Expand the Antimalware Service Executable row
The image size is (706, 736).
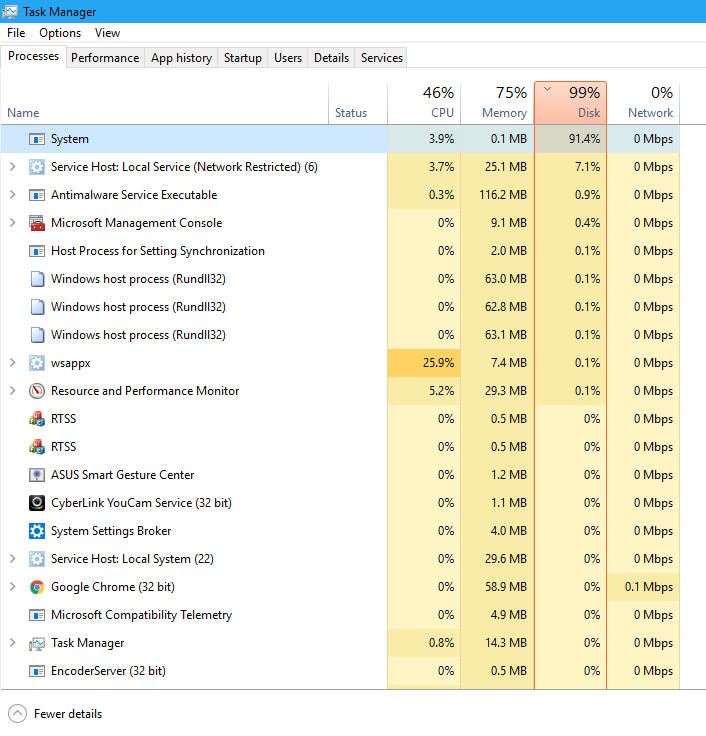tap(13, 195)
